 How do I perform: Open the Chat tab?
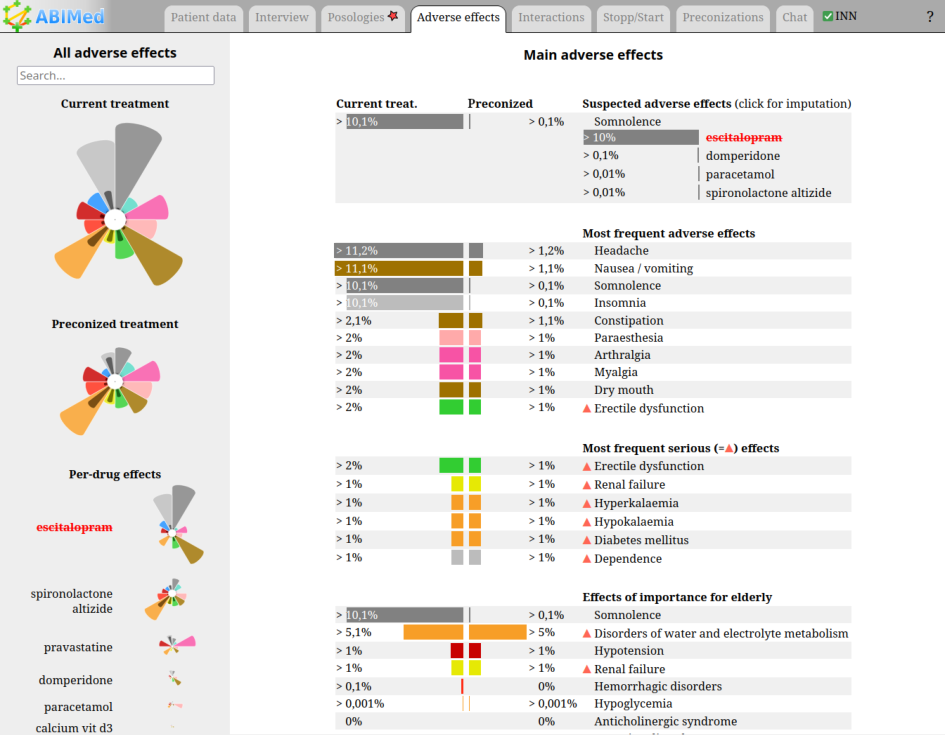point(794,18)
